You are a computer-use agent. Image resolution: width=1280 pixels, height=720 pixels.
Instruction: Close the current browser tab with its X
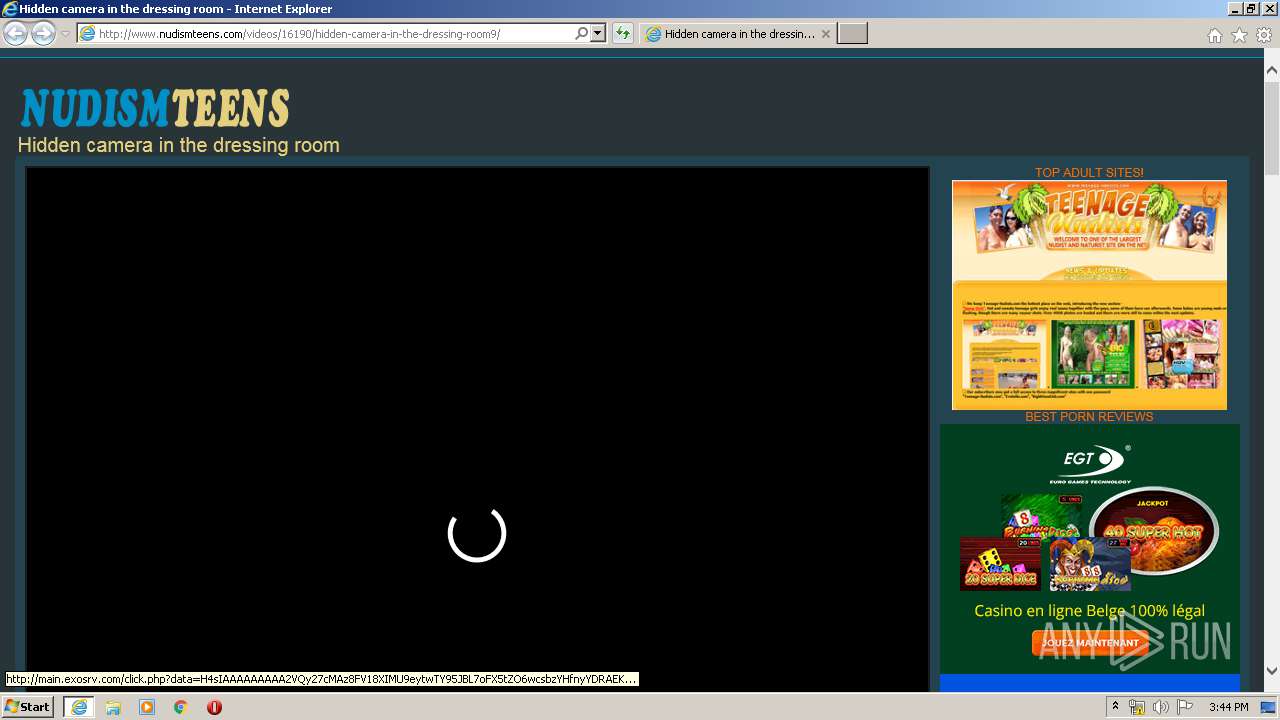(x=825, y=34)
